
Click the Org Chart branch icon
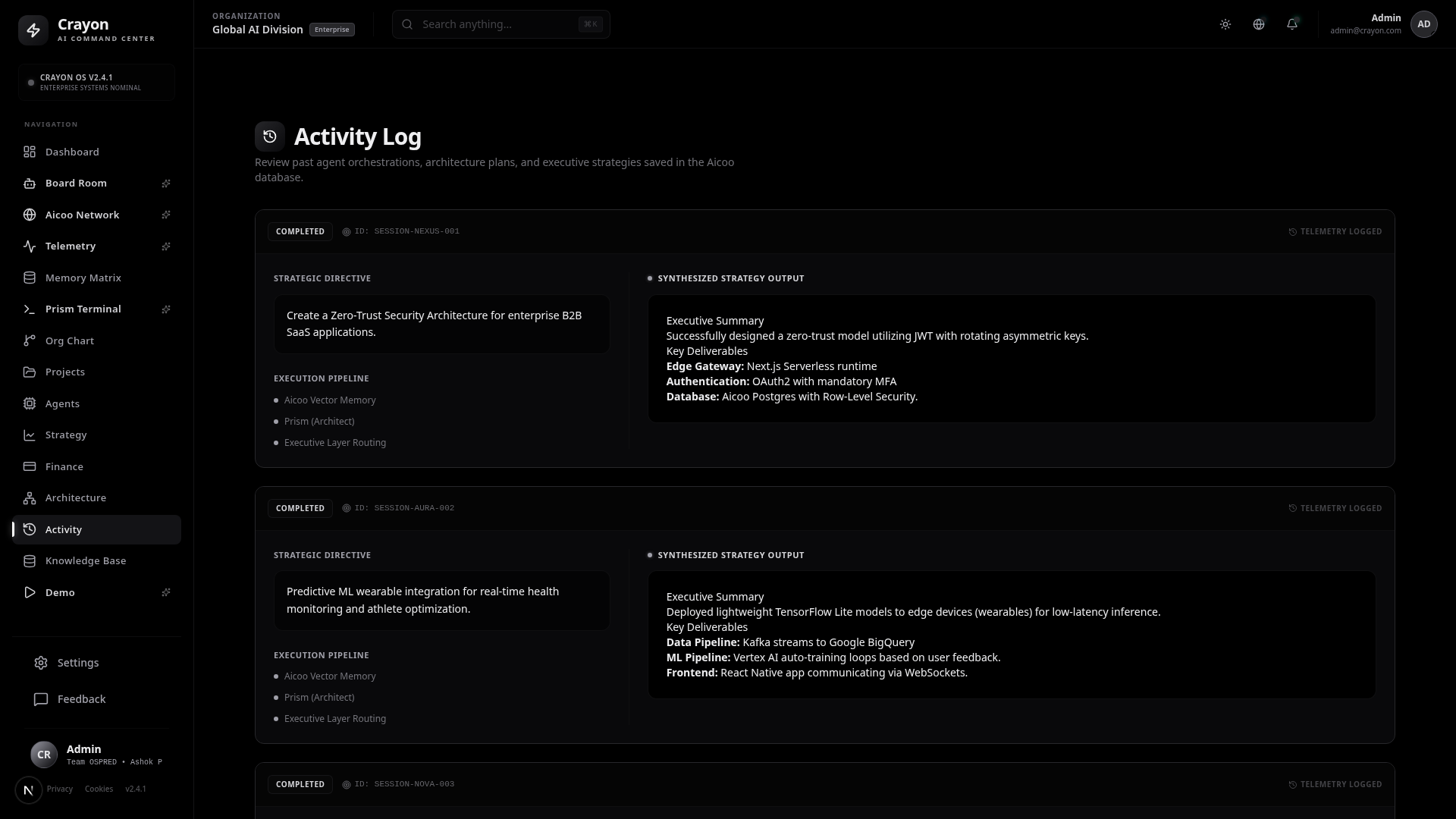coord(30,340)
